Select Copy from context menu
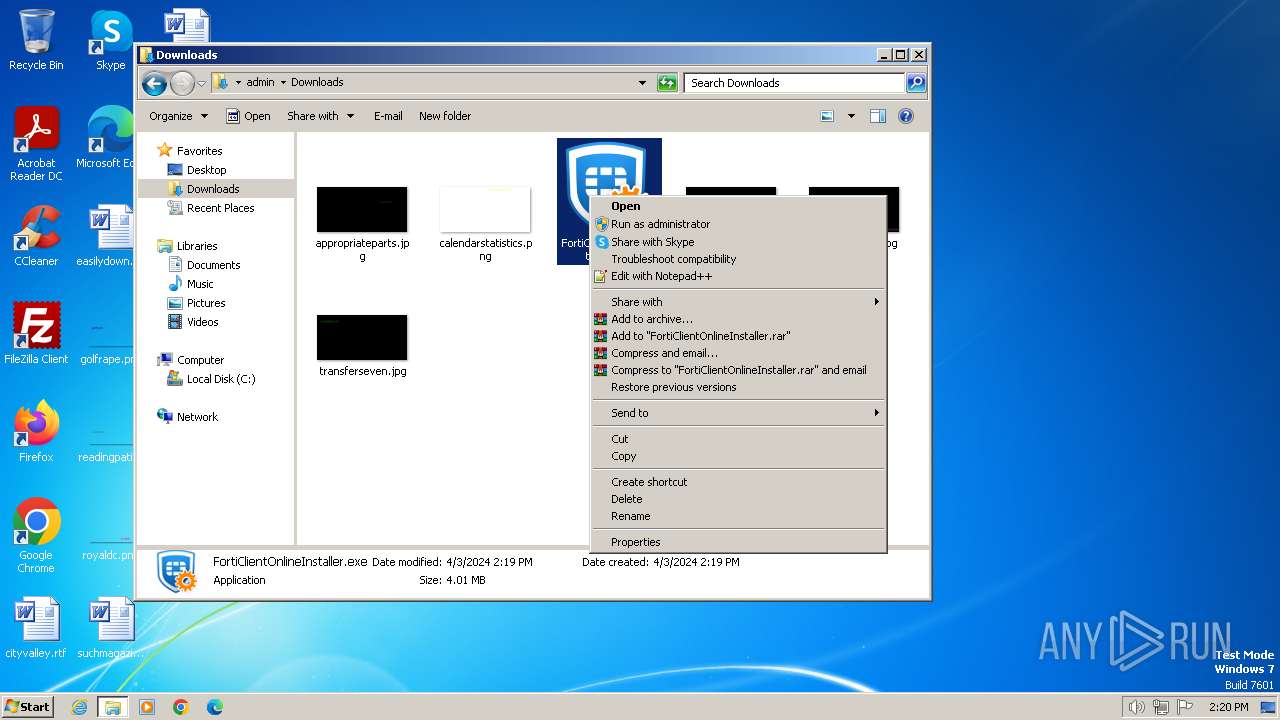1280x720 pixels. [738, 456]
